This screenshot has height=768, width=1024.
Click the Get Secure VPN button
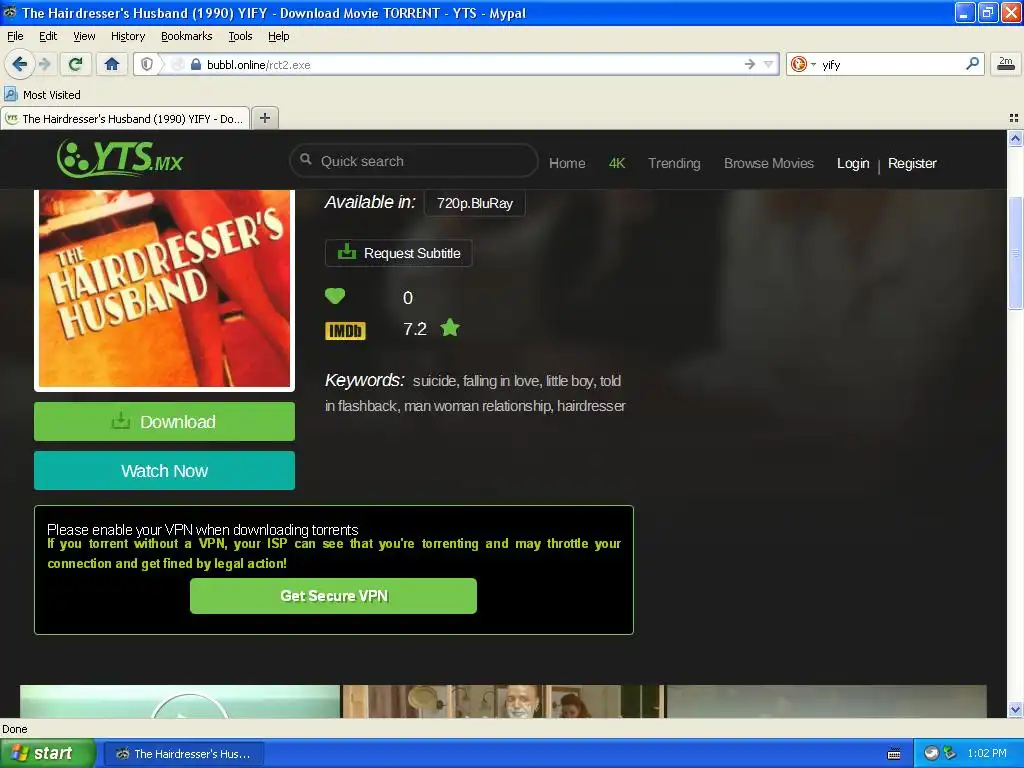point(333,596)
